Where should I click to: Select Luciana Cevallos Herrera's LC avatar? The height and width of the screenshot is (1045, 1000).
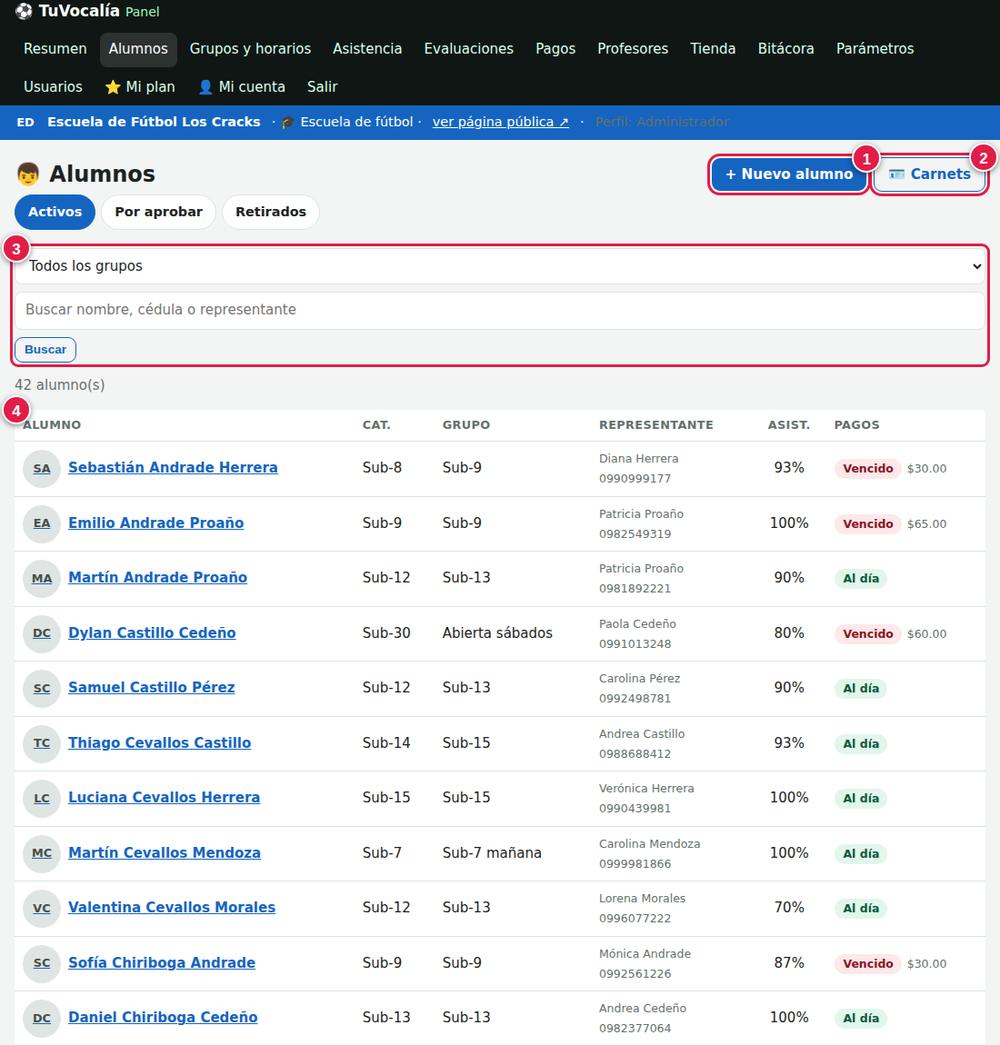[41, 798]
